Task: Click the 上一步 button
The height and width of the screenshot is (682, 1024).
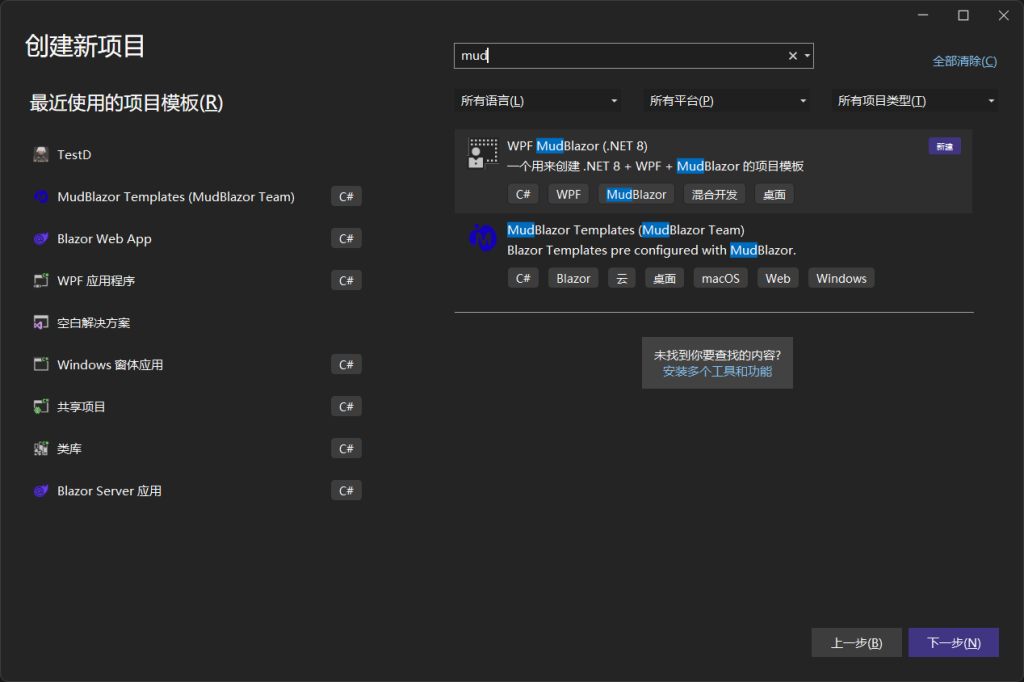Action: pos(856,642)
